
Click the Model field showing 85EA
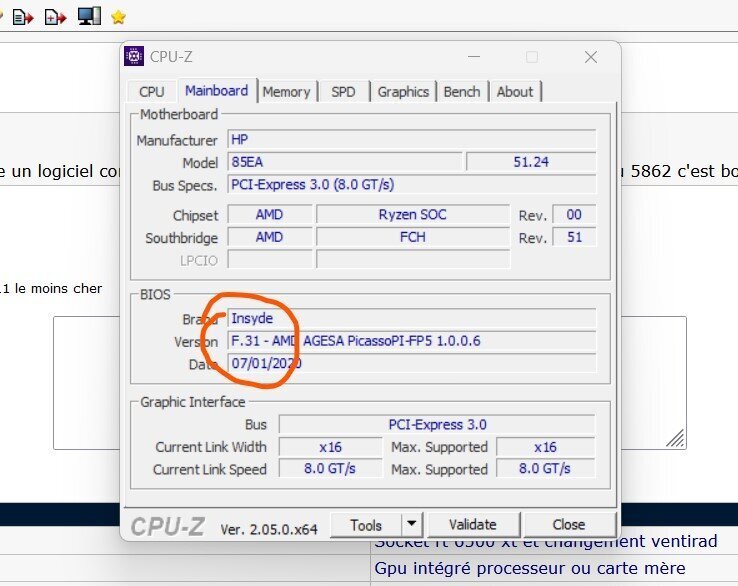coord(345,162)
